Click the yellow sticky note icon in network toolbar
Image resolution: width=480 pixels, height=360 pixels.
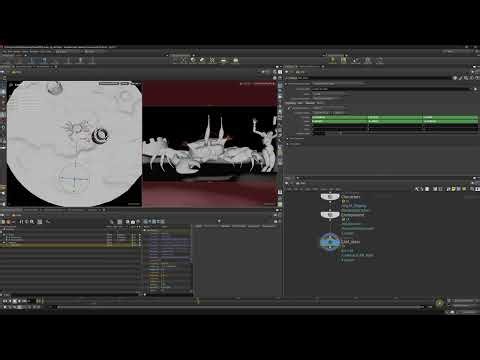[x=454, y=189]
